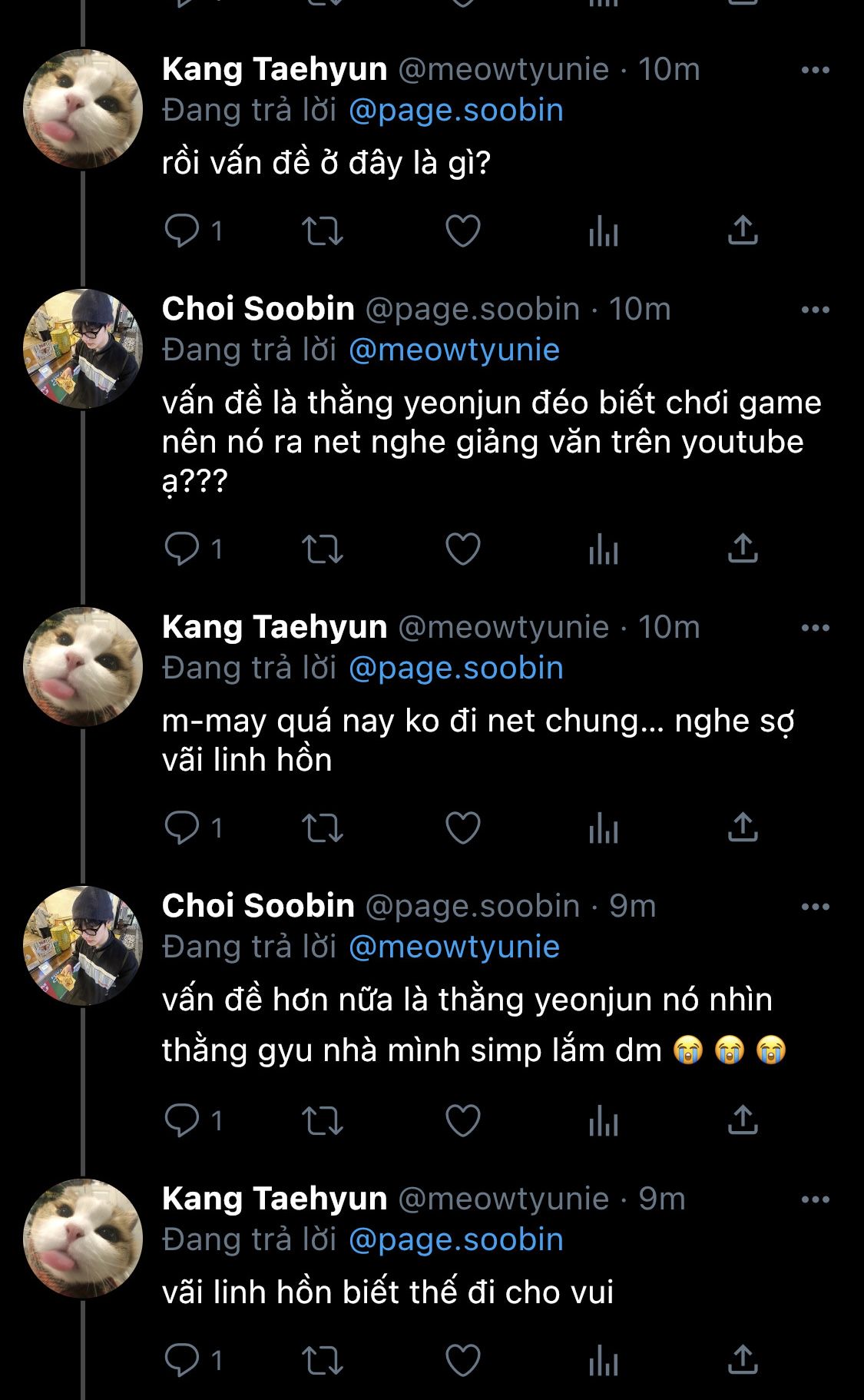Image resolution: width=864 pixels, height=1400 pixels.
Task: Share Taehyun's 'vãi linh hồn biết thế' tweet
Action: click(x=743, y=1359)
